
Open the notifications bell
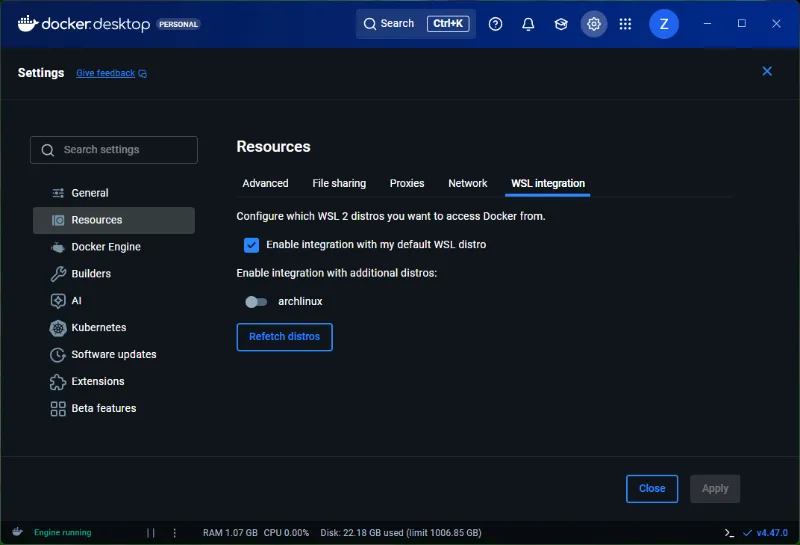(x=529, y=24)
